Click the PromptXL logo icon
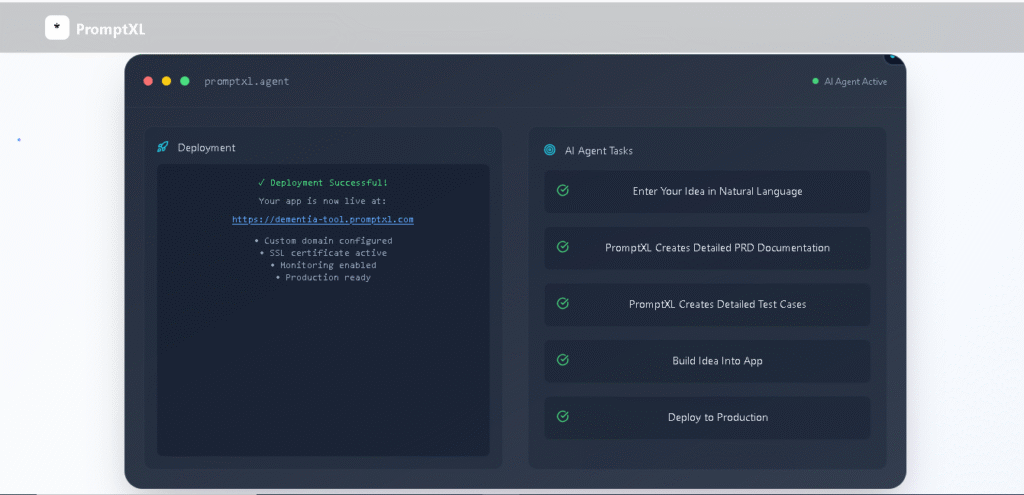 (x=57, y=27)
